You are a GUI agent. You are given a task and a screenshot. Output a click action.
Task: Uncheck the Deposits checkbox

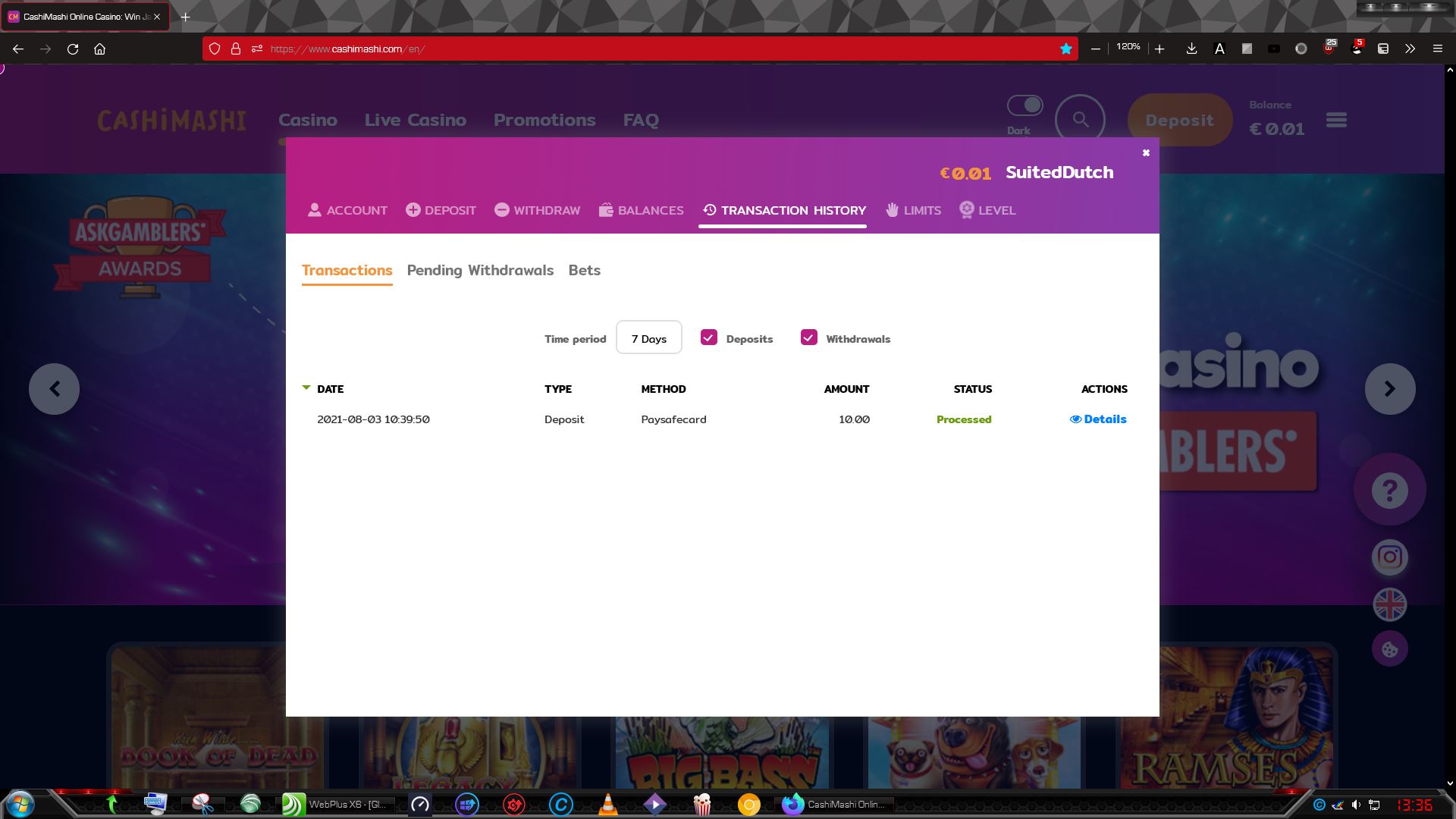coord(709,337)
